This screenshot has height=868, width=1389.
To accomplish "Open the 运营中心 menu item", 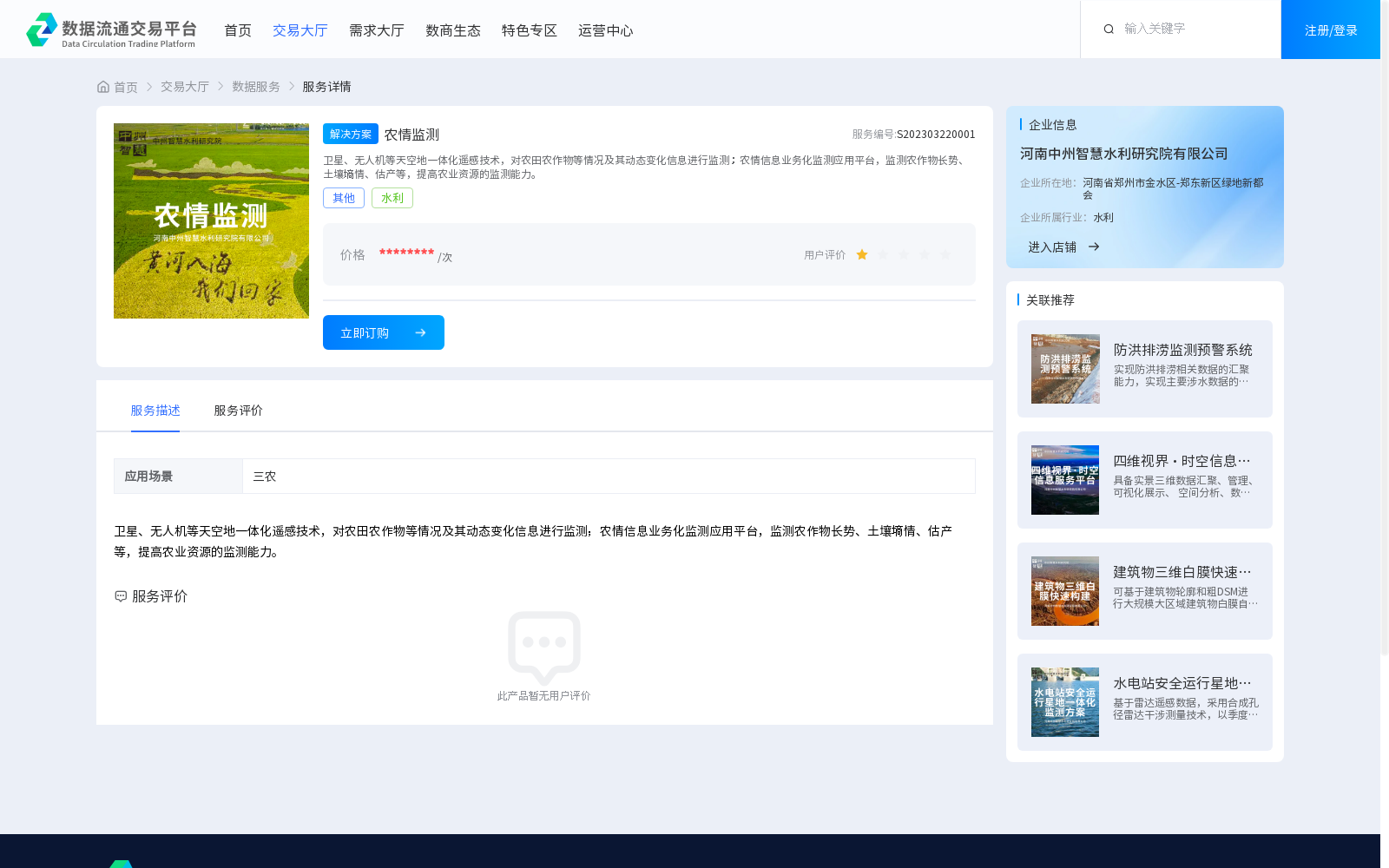I will (605, 30).
